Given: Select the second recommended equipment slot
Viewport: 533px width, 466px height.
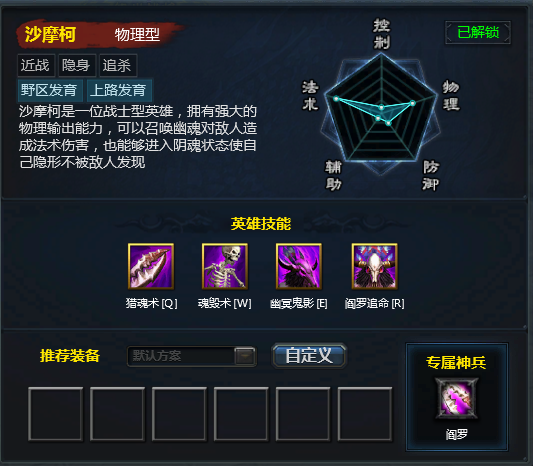Looking at the screenshot, I should click(117, 414).
